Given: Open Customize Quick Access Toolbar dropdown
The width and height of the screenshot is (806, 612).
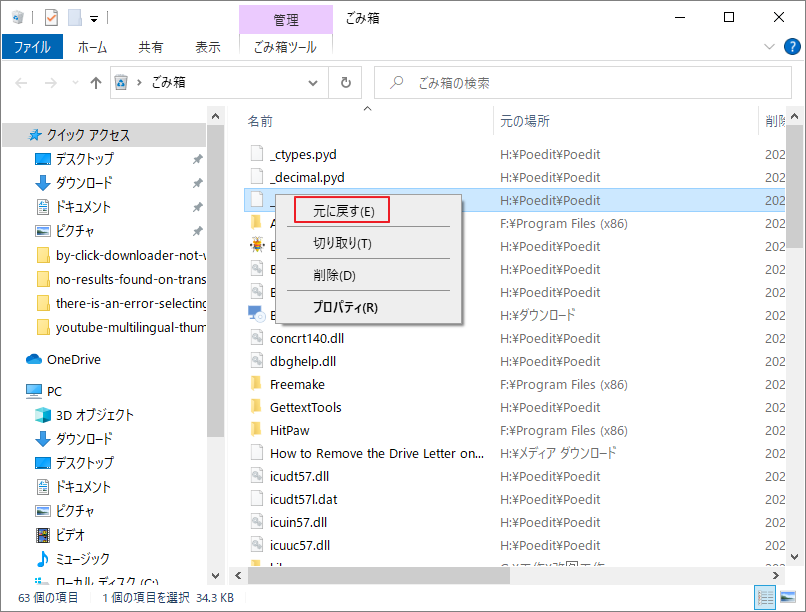Looking at the screenshot, I should (x=94, y=19).
